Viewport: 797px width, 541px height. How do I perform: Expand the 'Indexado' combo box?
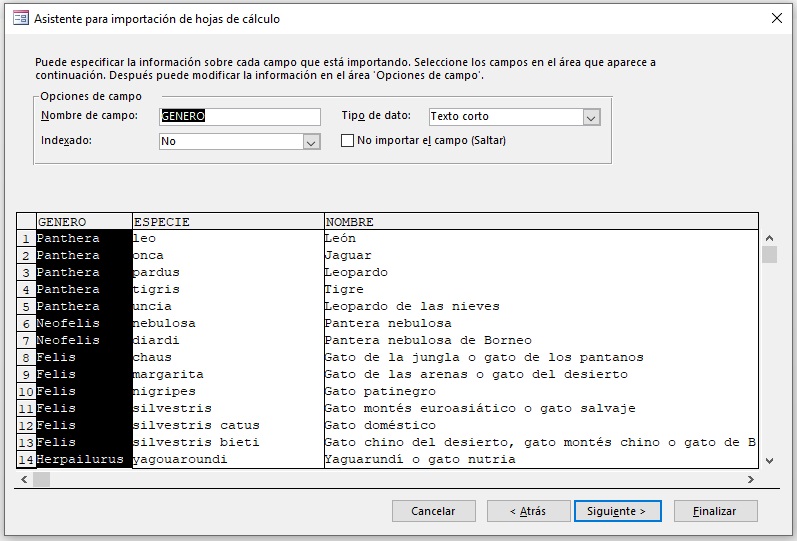311,142
